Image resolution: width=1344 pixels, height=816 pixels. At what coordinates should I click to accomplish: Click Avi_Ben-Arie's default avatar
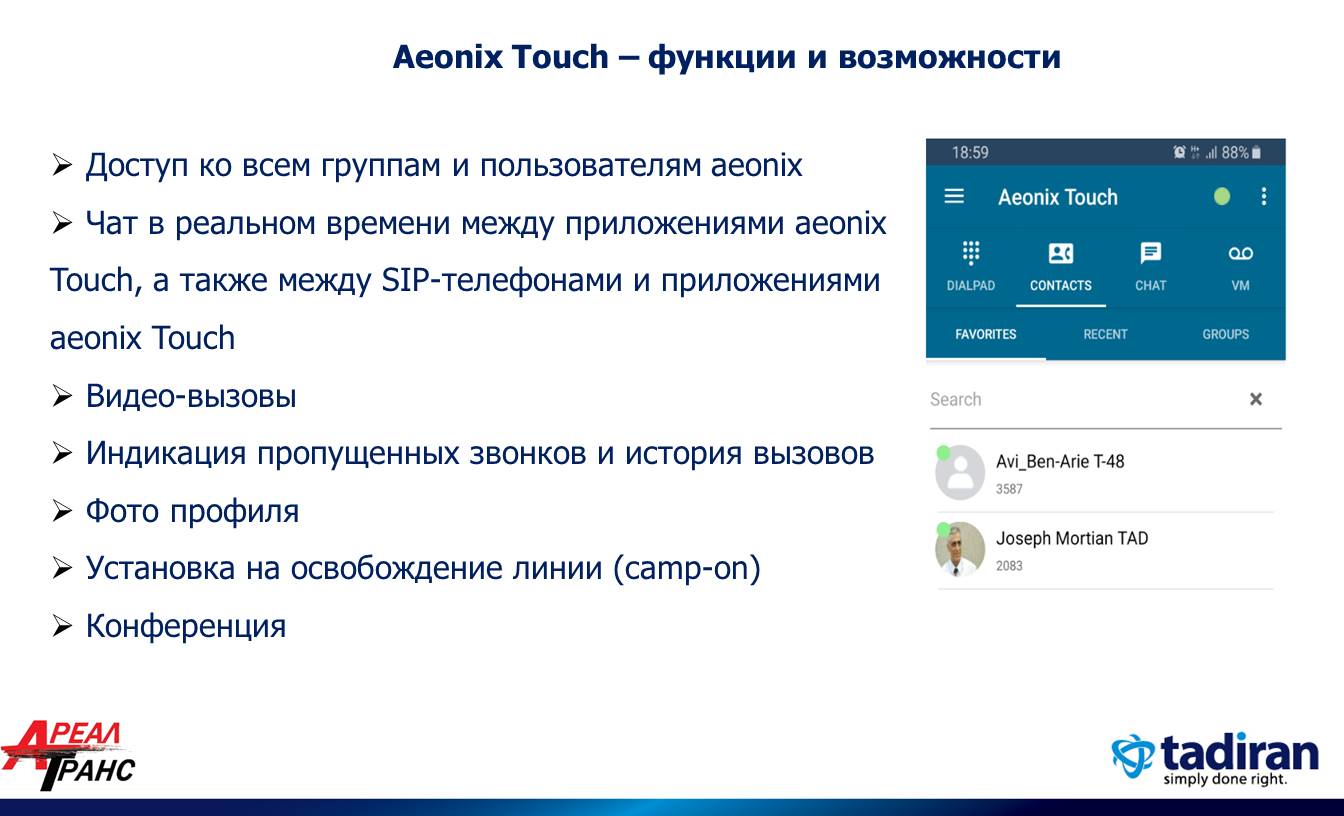click(x=960, y=474)
